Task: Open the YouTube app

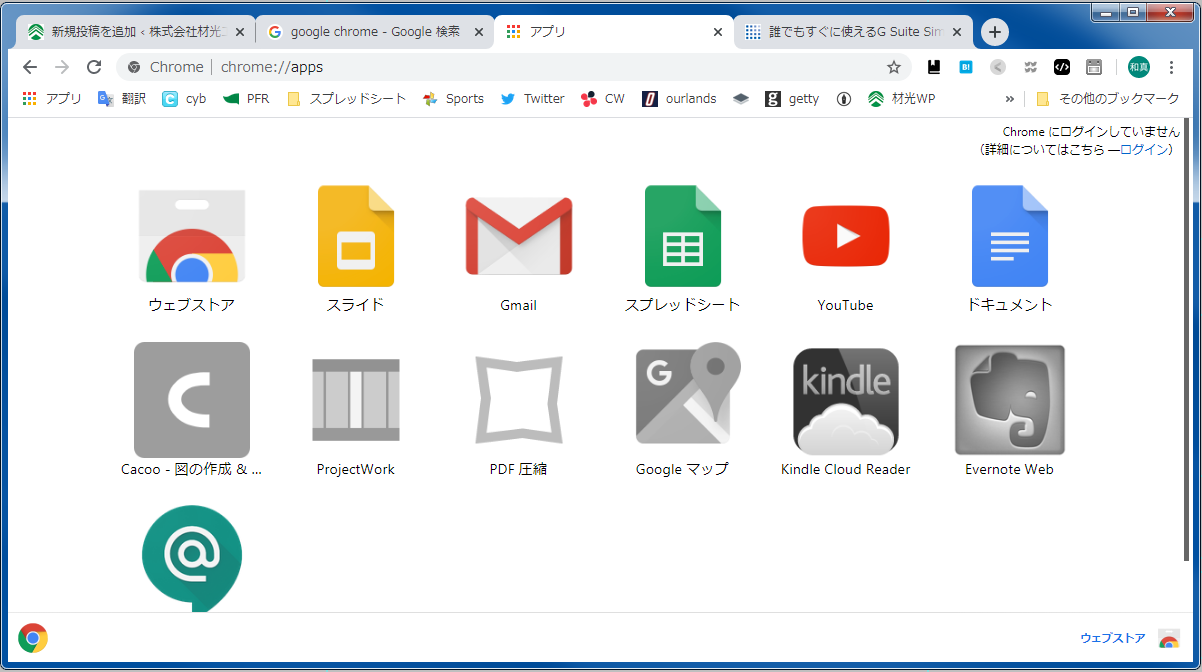Action: point(846,237)
